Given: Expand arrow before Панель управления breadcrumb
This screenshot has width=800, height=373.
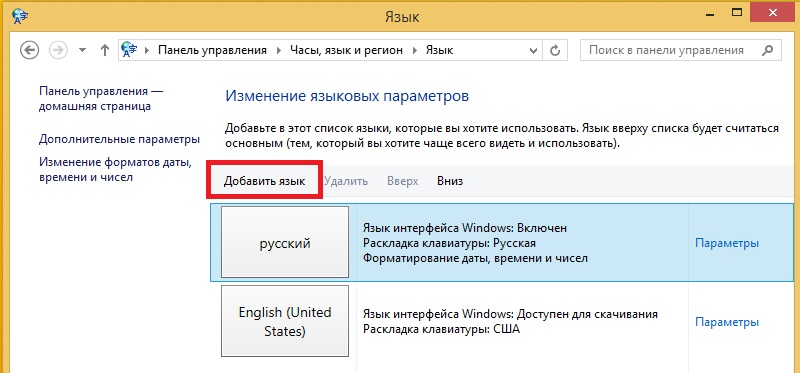Looking at the screenshot, I should pos(147,50).
